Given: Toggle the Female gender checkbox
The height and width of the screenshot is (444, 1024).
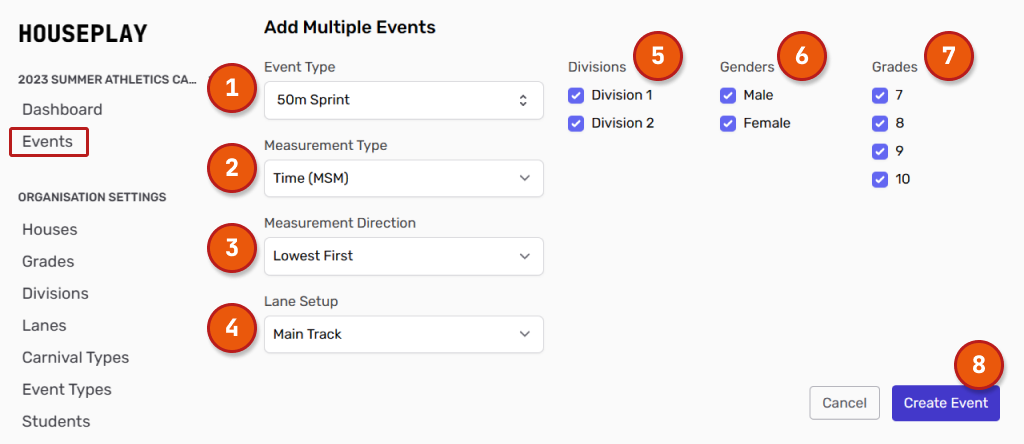Looking at the screenshot, I should click(x=728, y=124).
